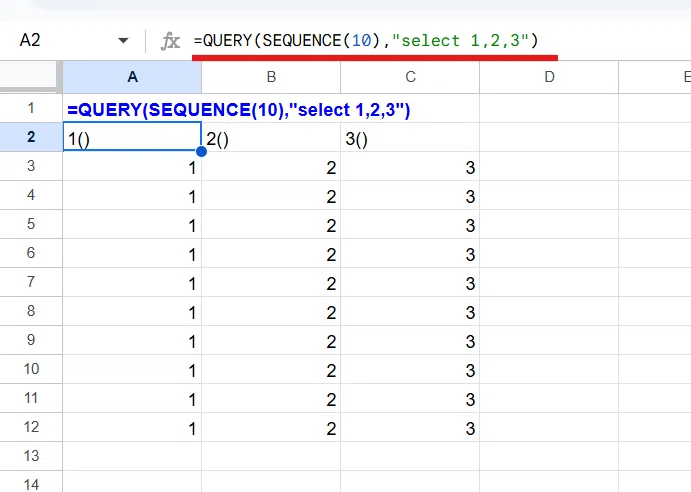691x492 pixels.
Task: Click cell B5 with value 2
Action: tap(271, 224)
